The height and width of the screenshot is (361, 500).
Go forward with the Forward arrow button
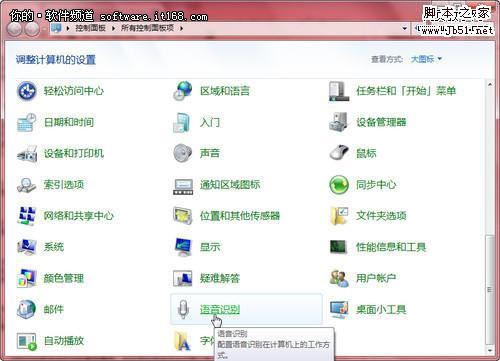click(x=32, y=29)
